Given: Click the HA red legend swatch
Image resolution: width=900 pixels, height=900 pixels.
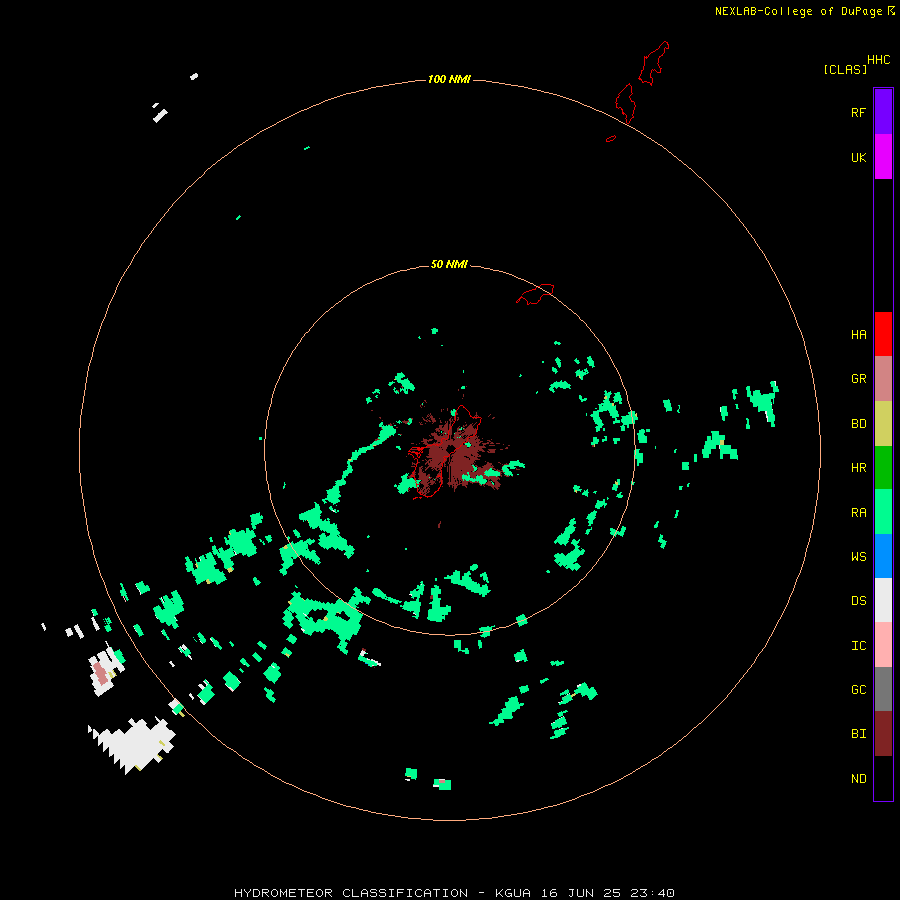Looking at the screenshot, I should (x=883, y=334).
